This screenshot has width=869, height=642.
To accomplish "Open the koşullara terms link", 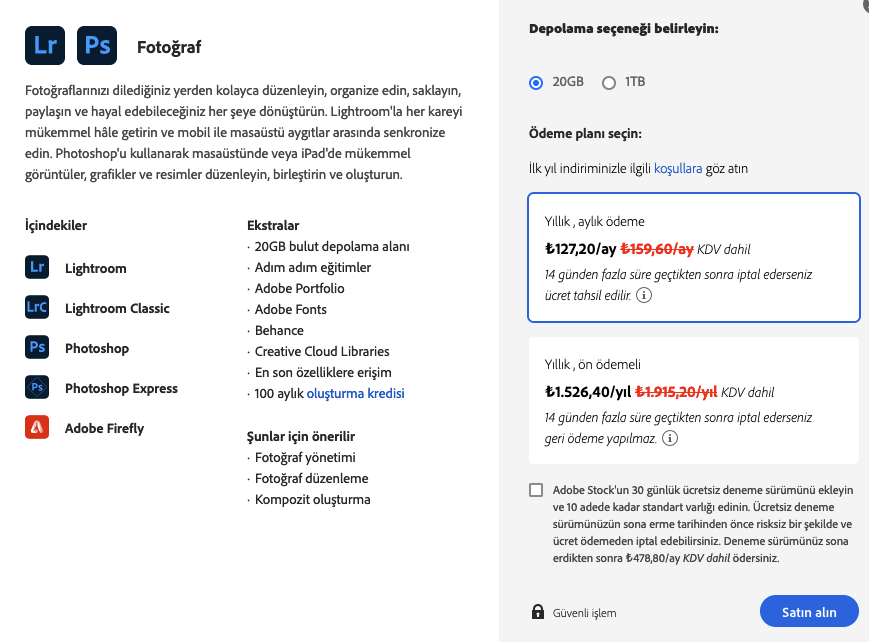I will point(678,169).
